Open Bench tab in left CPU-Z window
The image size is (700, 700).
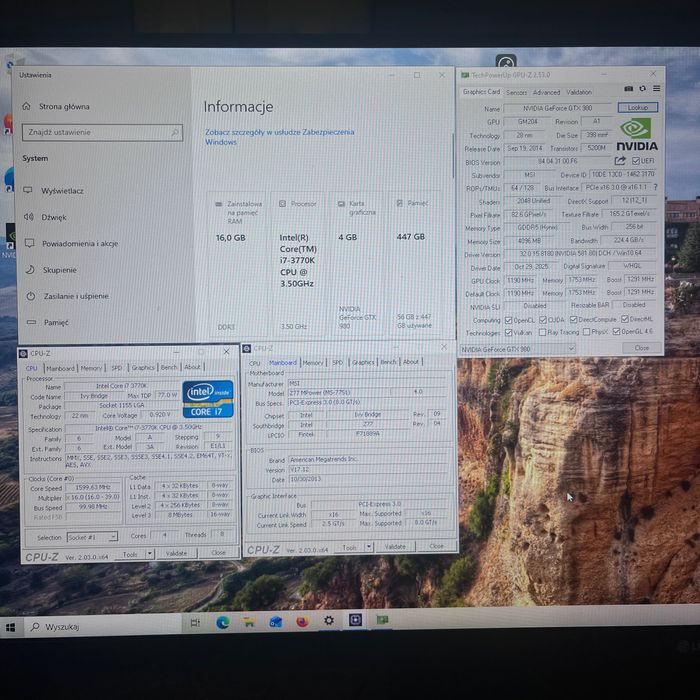point(169,367)
